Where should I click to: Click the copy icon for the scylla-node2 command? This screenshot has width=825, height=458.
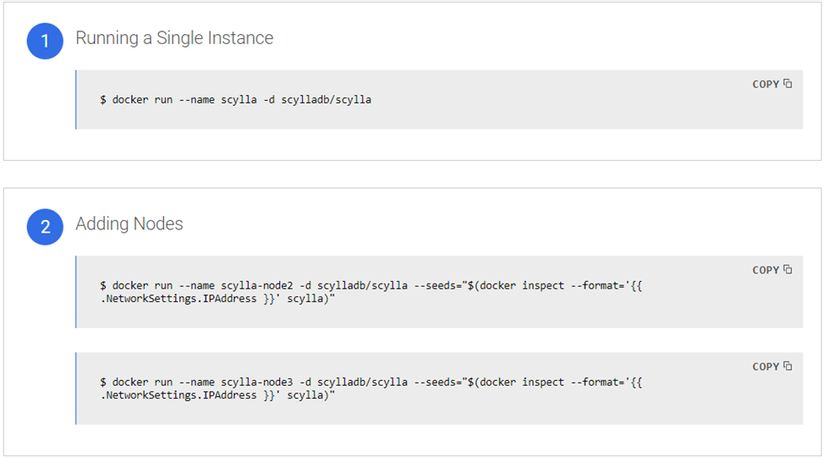[788, 270]
